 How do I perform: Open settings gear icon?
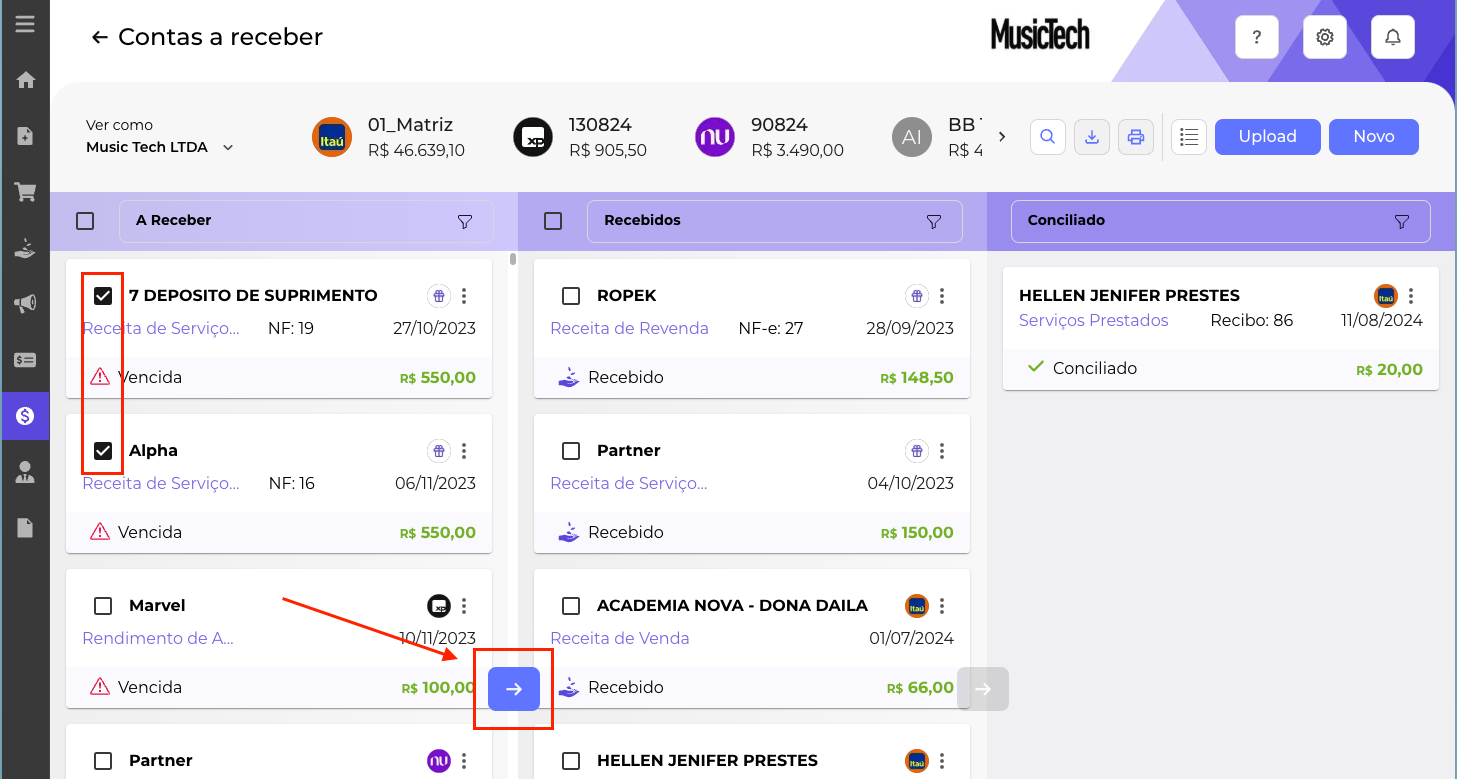click(1325, 38)
